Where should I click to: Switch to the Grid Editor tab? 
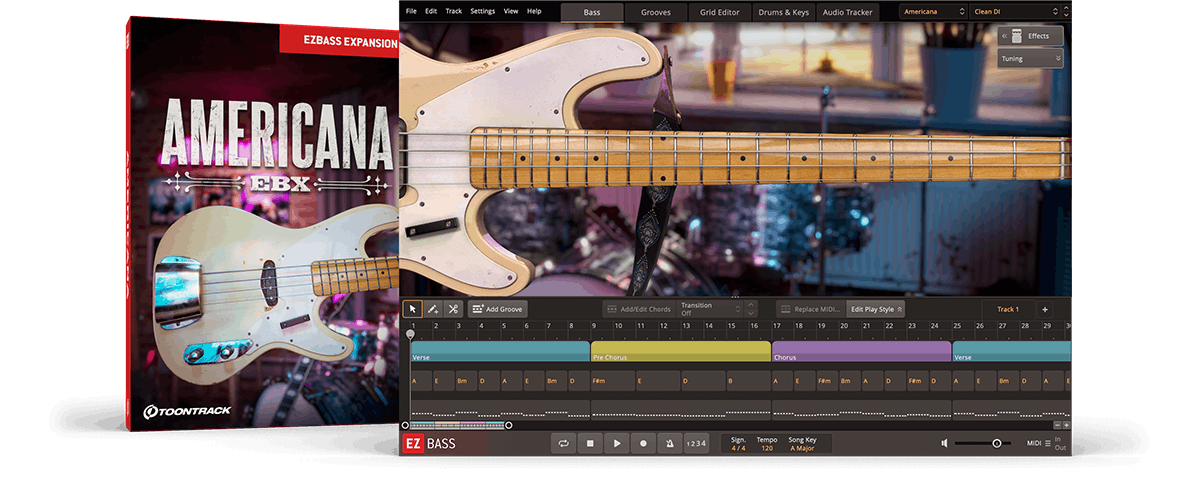[x=720, y=12]
